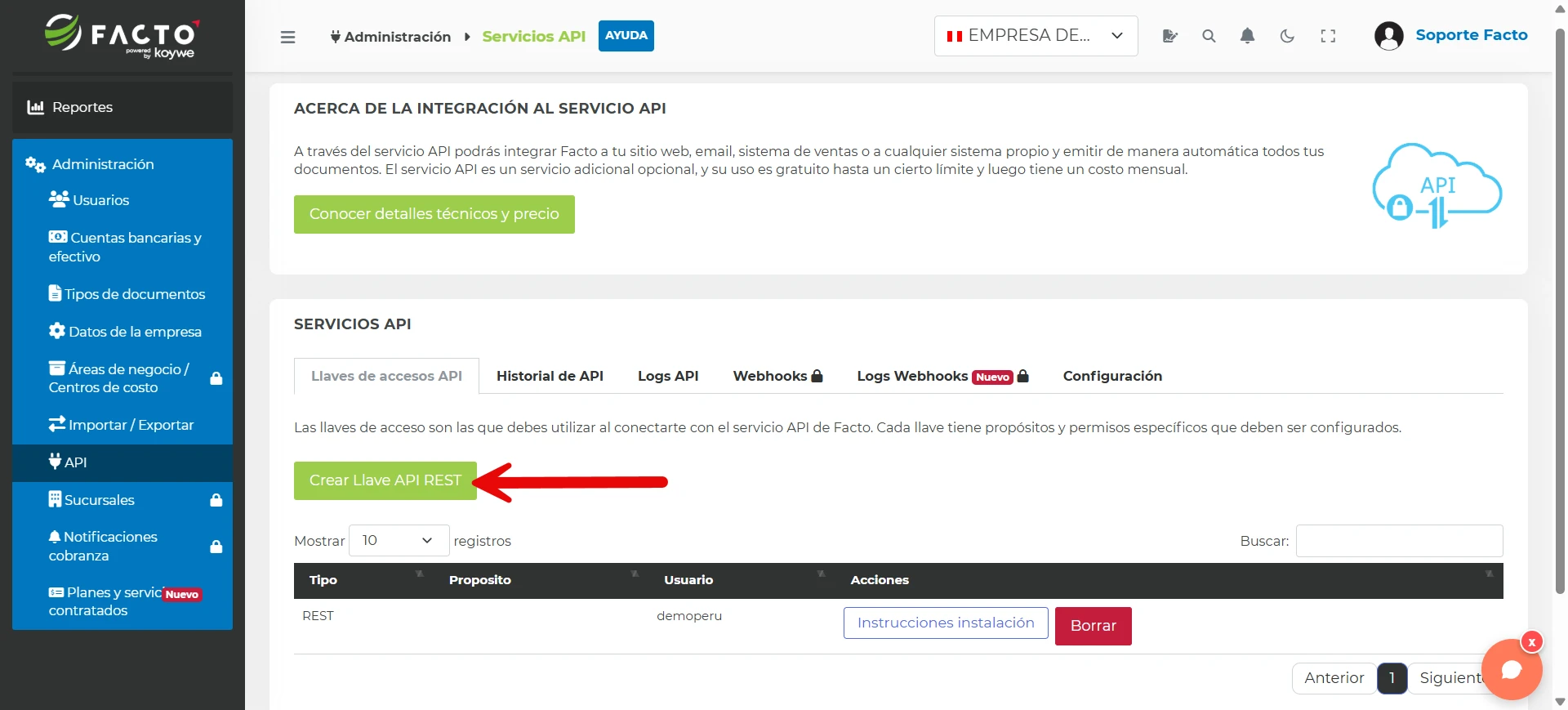Open Reportes in the sidebar

tap(122, 107)
